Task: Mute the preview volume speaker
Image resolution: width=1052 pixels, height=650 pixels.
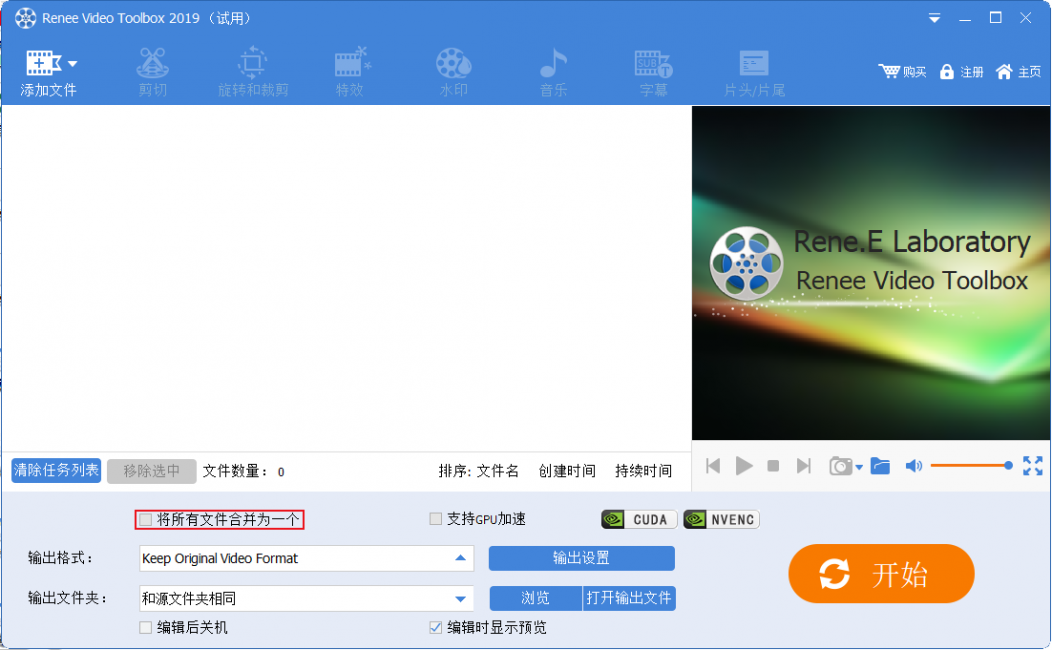Action: 913,466
